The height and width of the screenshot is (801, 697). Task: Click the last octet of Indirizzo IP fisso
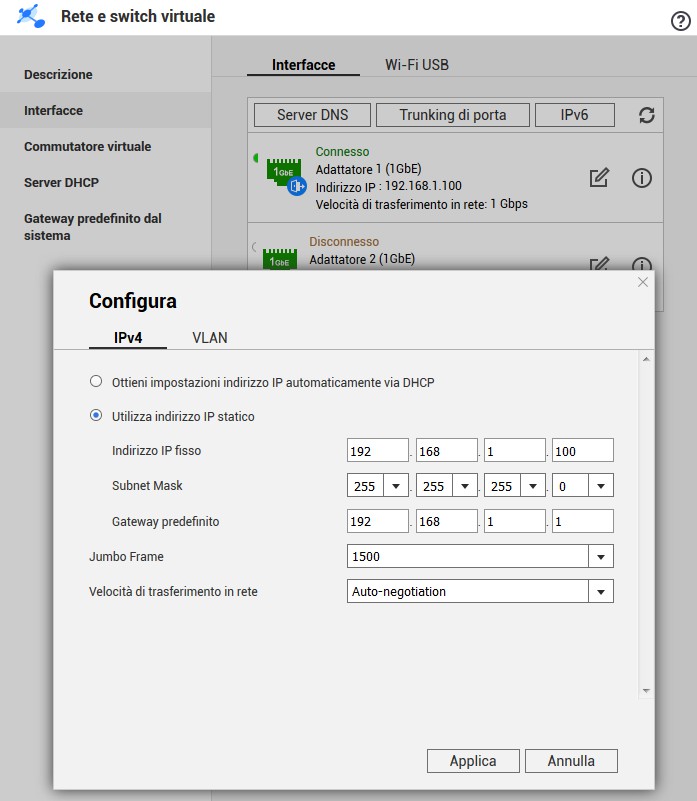click(x=582, y=451)
